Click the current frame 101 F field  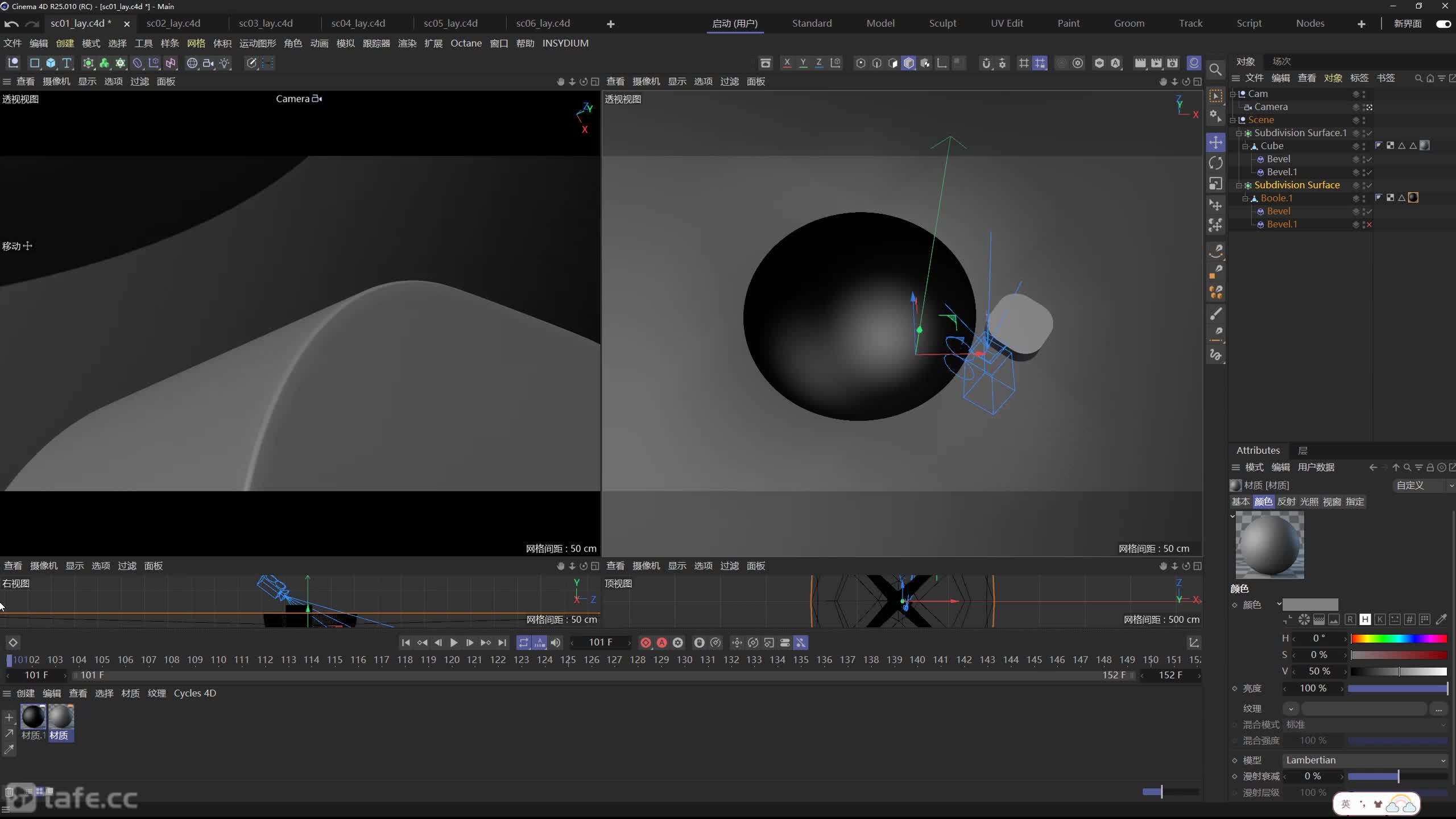point(601,643)
